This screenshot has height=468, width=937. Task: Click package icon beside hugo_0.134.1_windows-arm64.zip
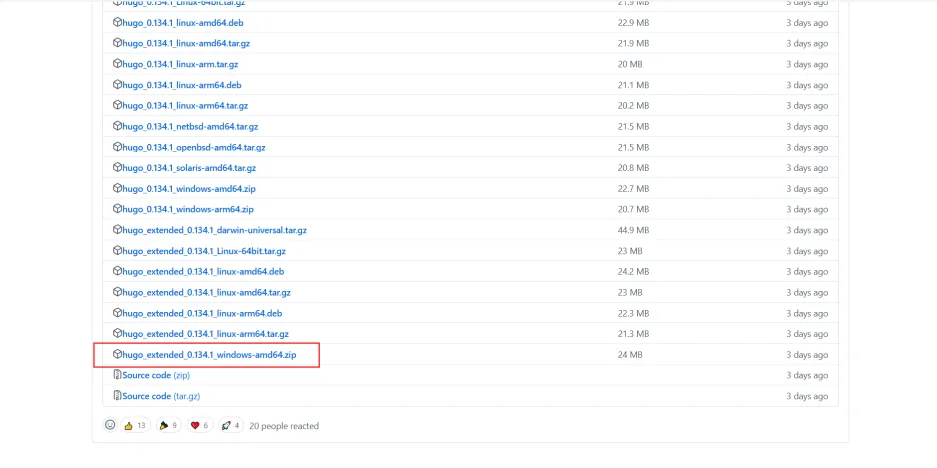[117, 209]
